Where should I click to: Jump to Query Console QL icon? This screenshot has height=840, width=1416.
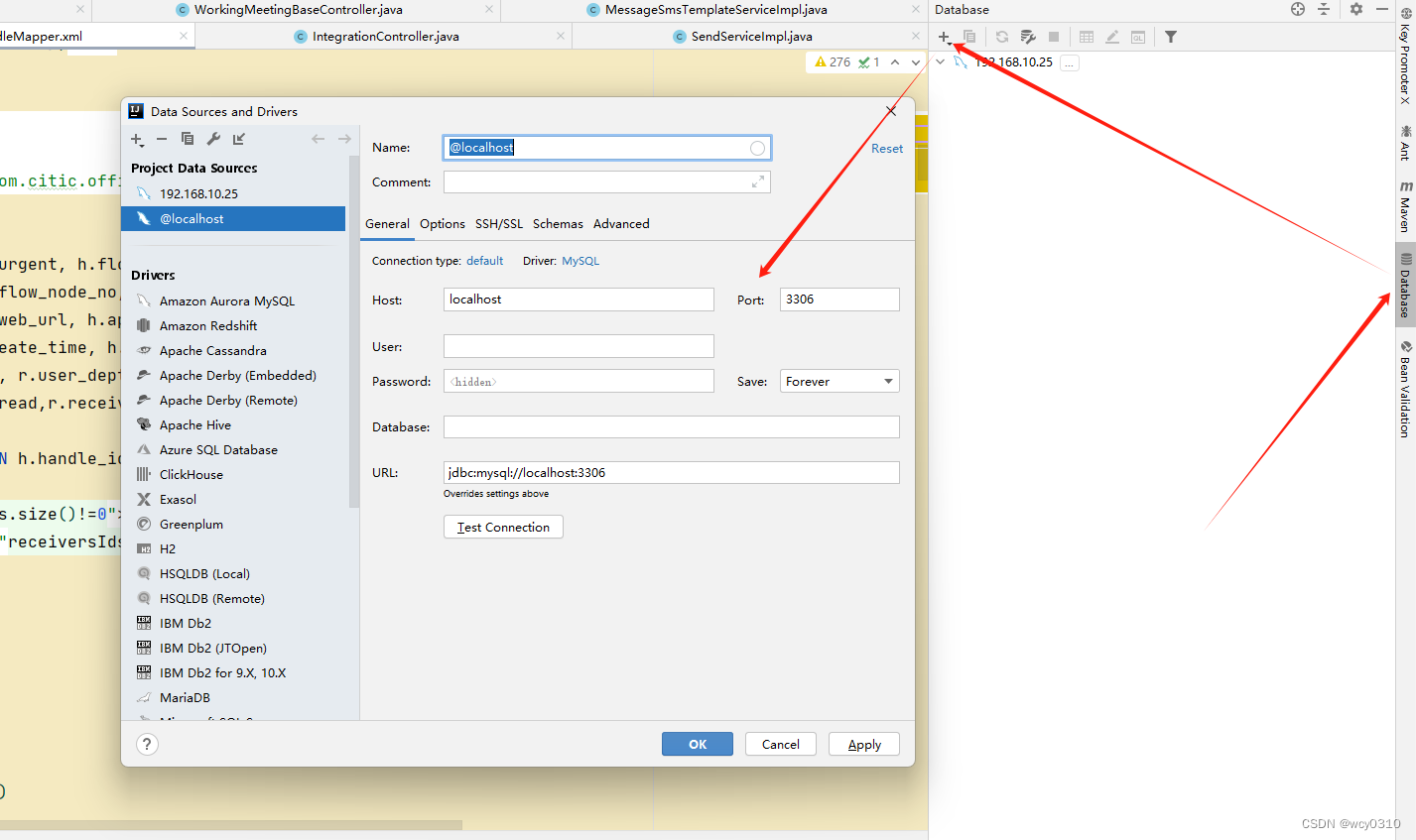click(1138, 37)
